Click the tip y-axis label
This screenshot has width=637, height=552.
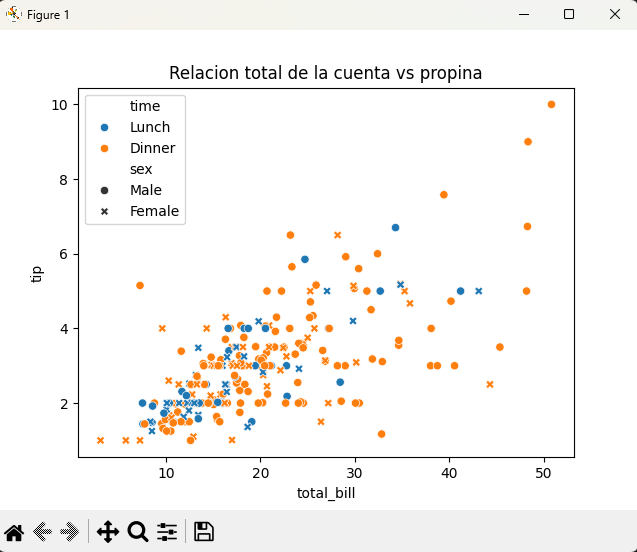pyautogui.click(x=37, y=273)
